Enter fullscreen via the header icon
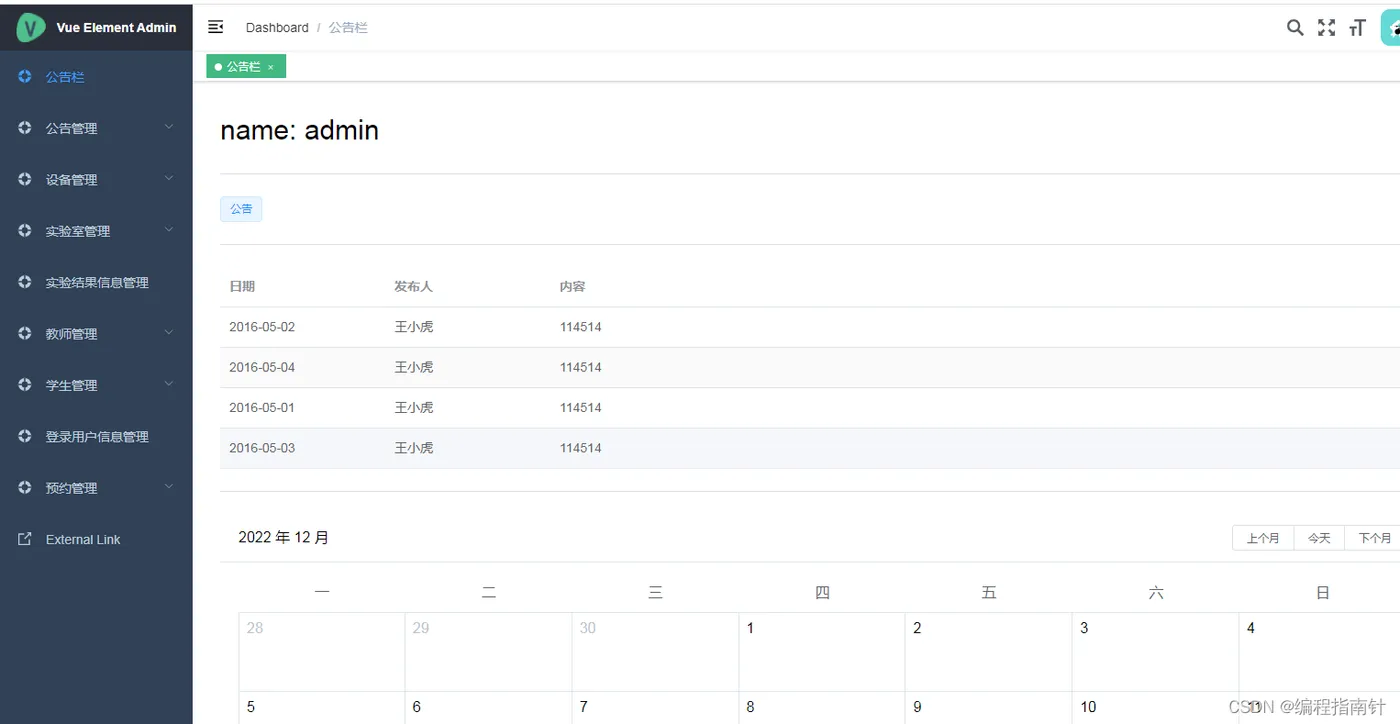Screen dimensions: 1400x724 pyautogui.click(x=1326, y=28)
